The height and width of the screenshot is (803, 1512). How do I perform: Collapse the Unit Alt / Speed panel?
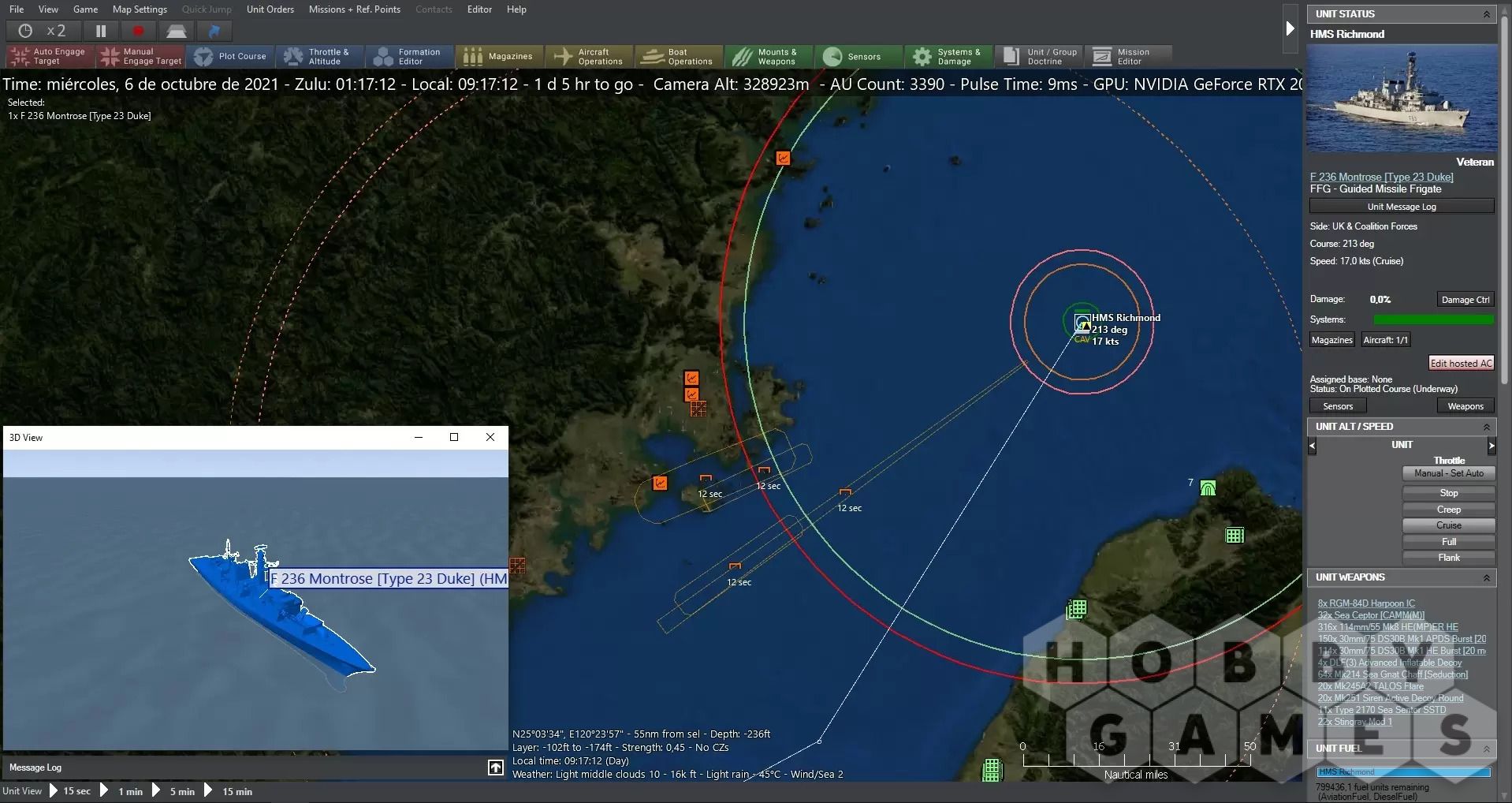[1487, 427]
